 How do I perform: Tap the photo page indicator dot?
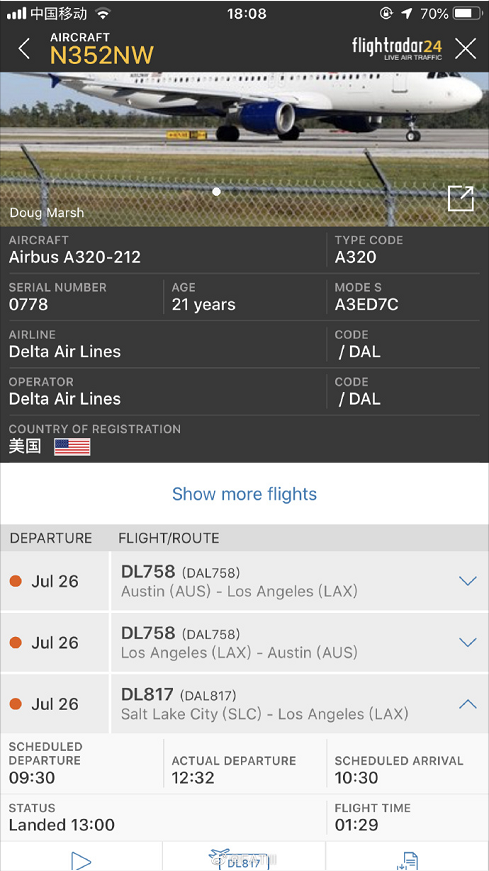[216, 192]
